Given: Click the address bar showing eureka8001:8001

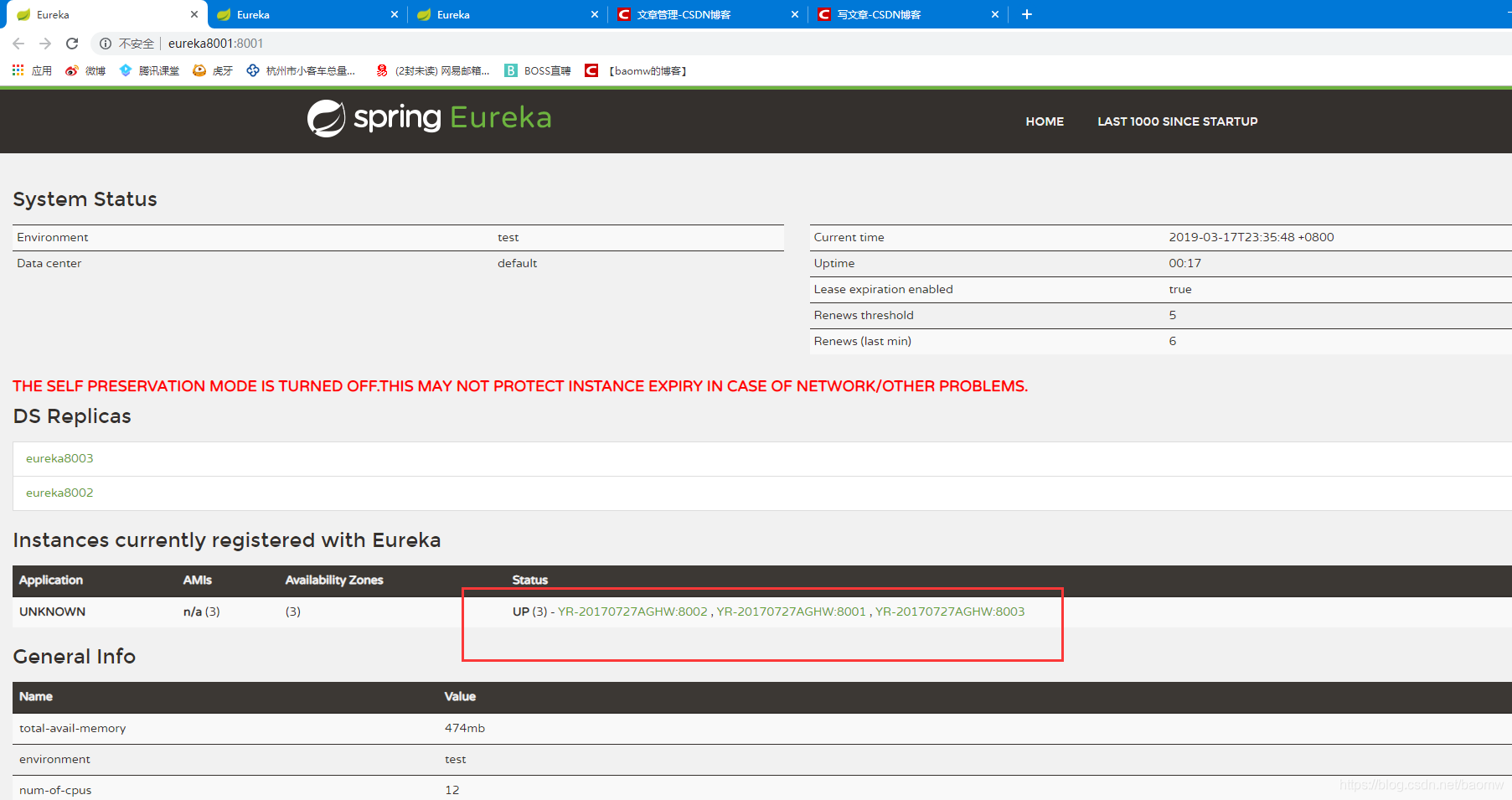Looking at the screenshot, I should click(x=216, y=44).
